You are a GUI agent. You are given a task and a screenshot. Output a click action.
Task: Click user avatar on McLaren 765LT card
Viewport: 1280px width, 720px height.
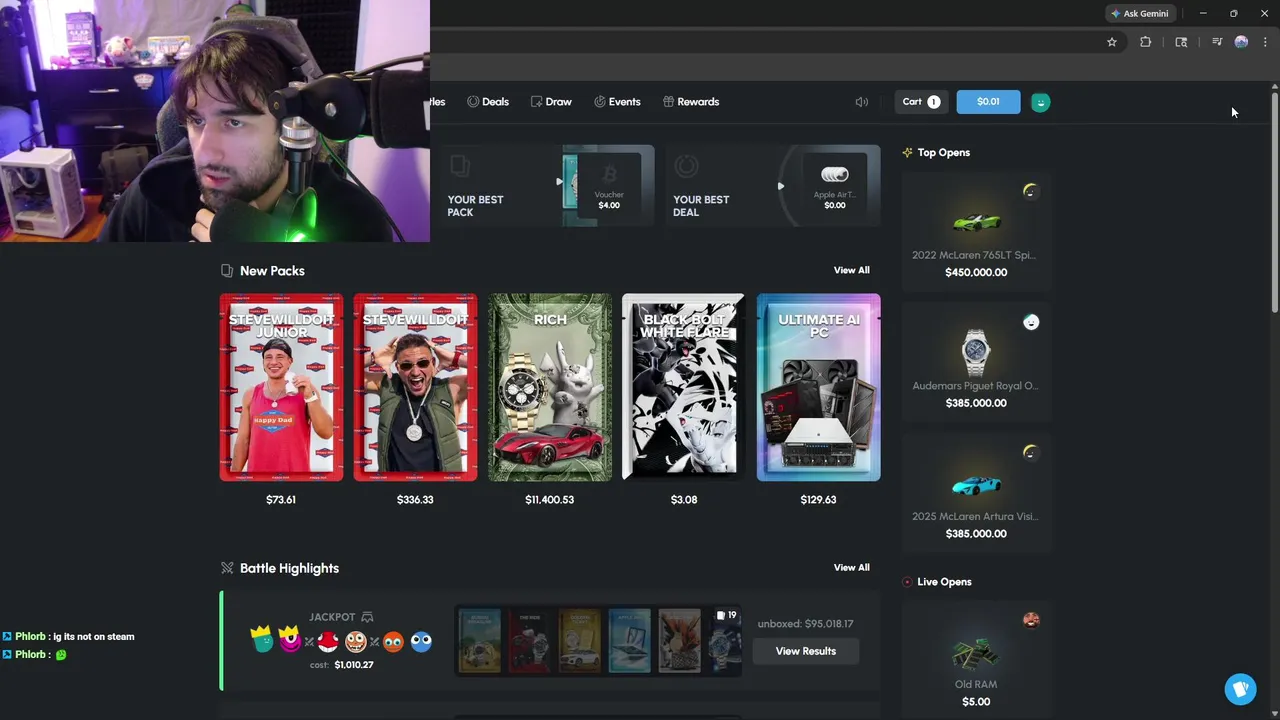1031,191
